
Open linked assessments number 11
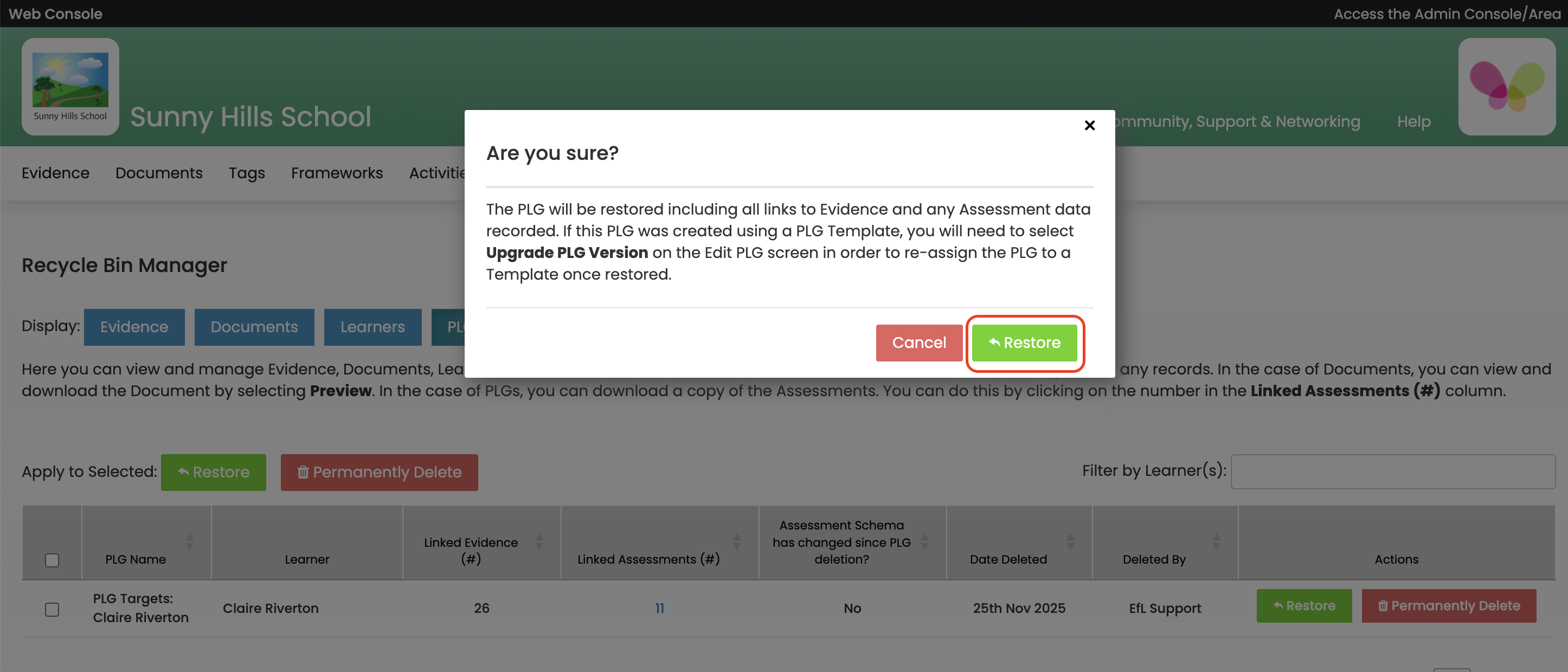(659, 608)
